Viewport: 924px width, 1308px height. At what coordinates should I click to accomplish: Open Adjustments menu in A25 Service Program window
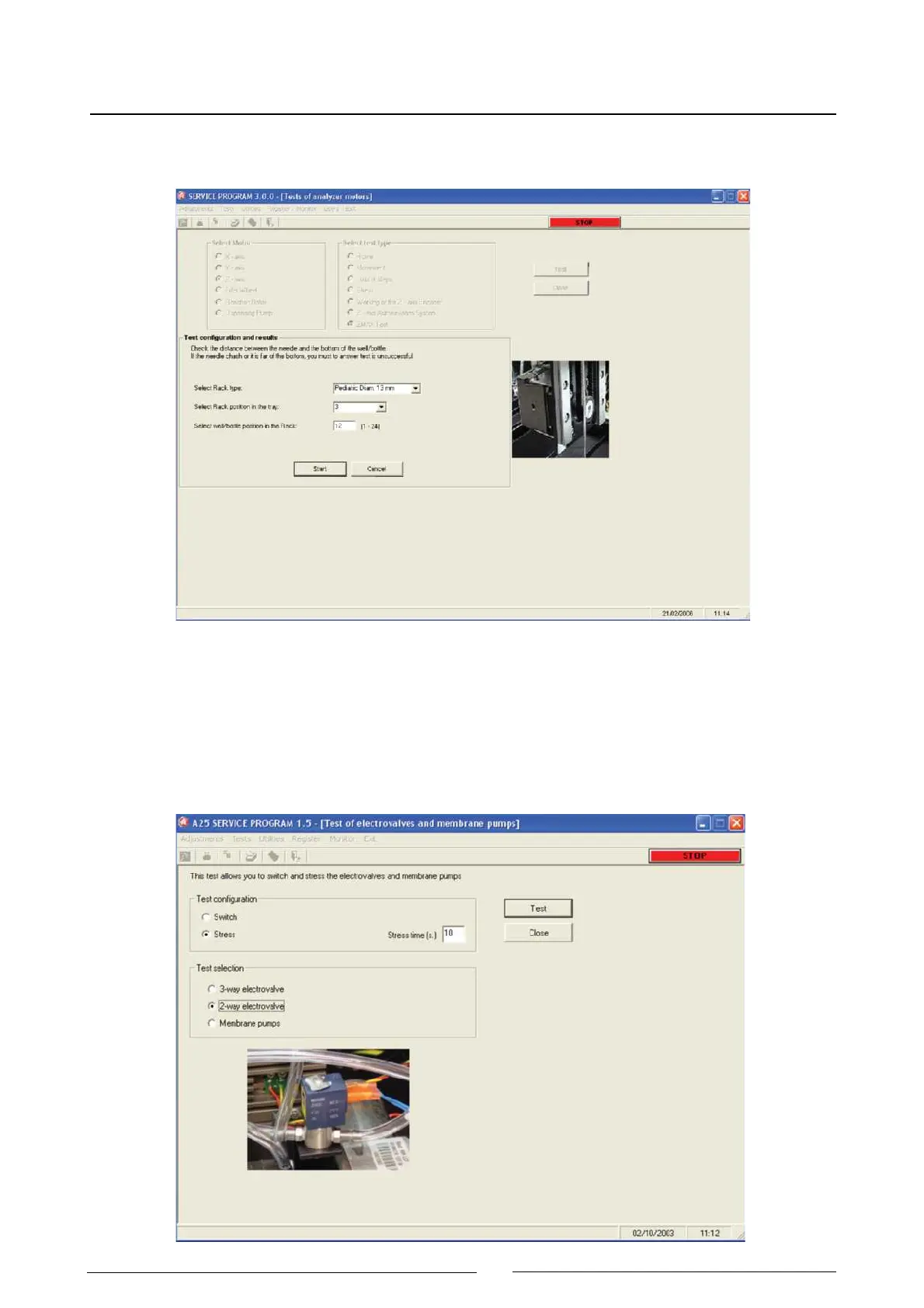202,839
